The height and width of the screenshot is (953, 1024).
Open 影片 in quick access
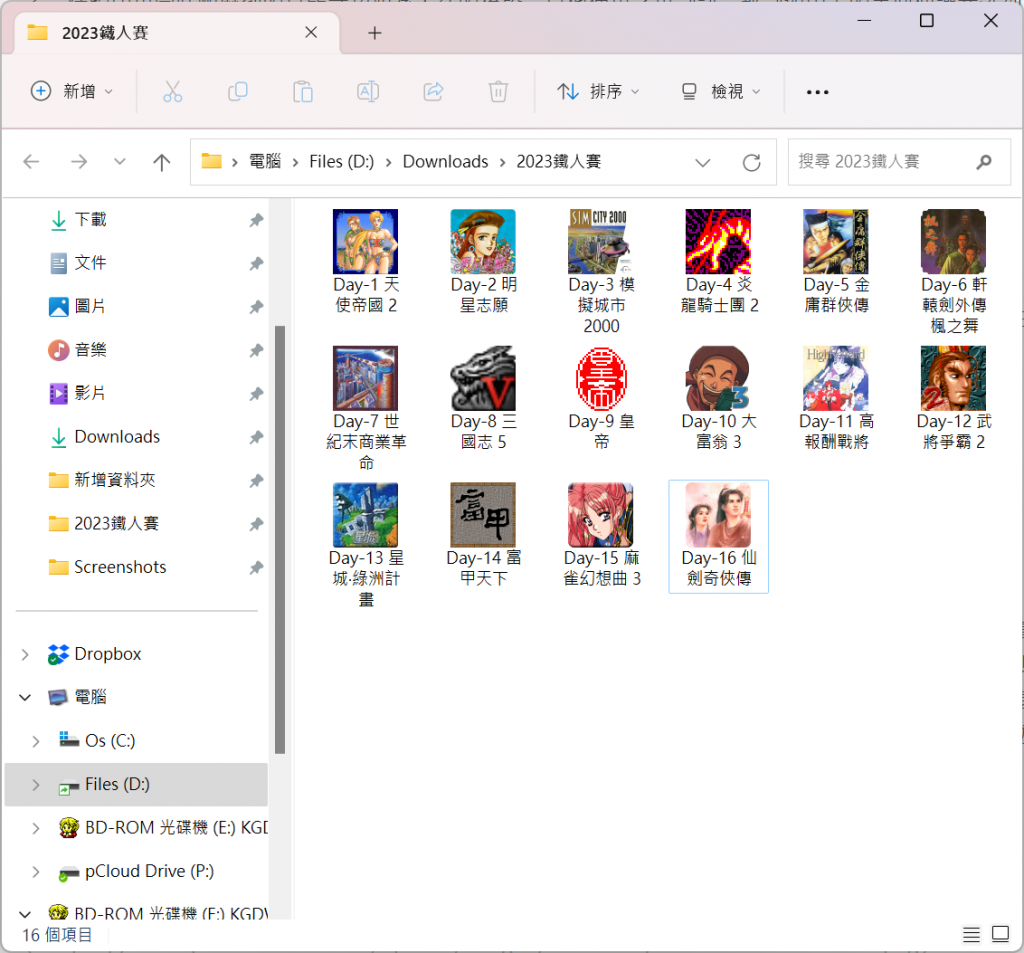[x=90, y=393]
